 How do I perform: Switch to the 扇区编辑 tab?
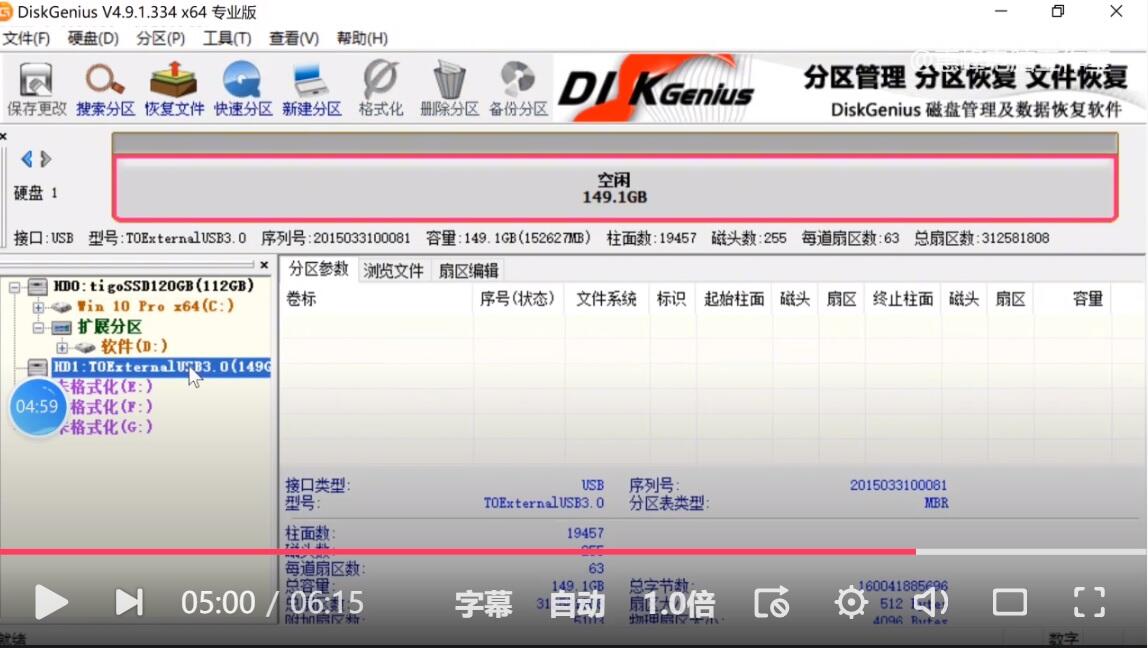pos(468,271)
